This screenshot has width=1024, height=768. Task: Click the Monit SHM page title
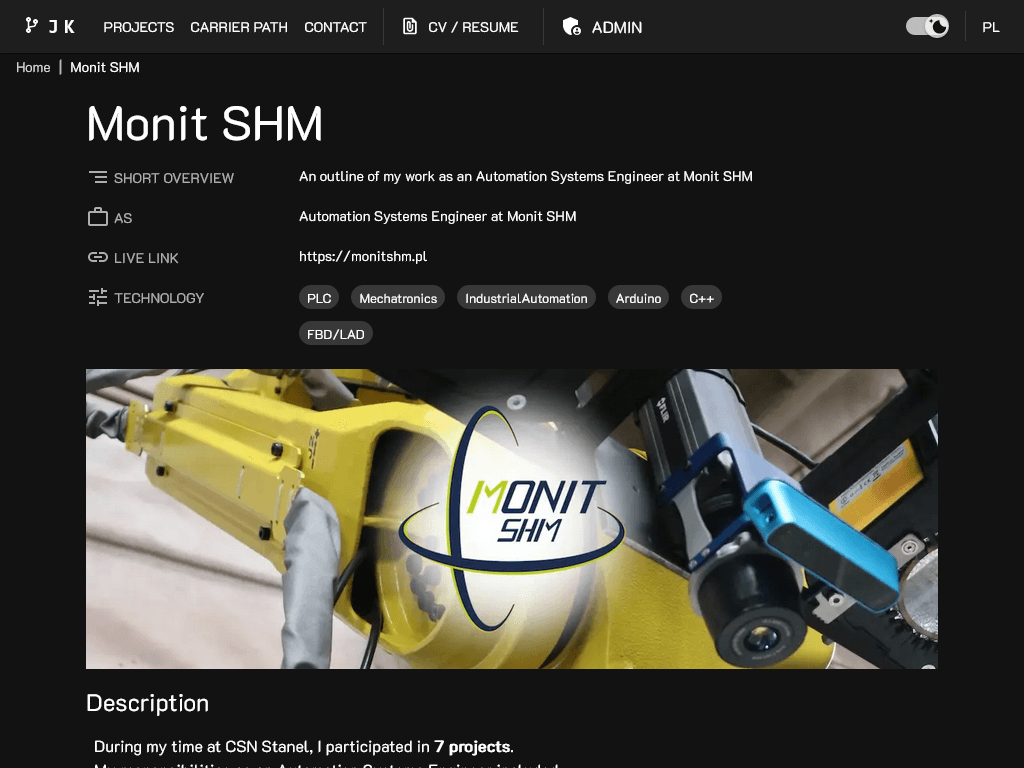(x=205, y=123)
